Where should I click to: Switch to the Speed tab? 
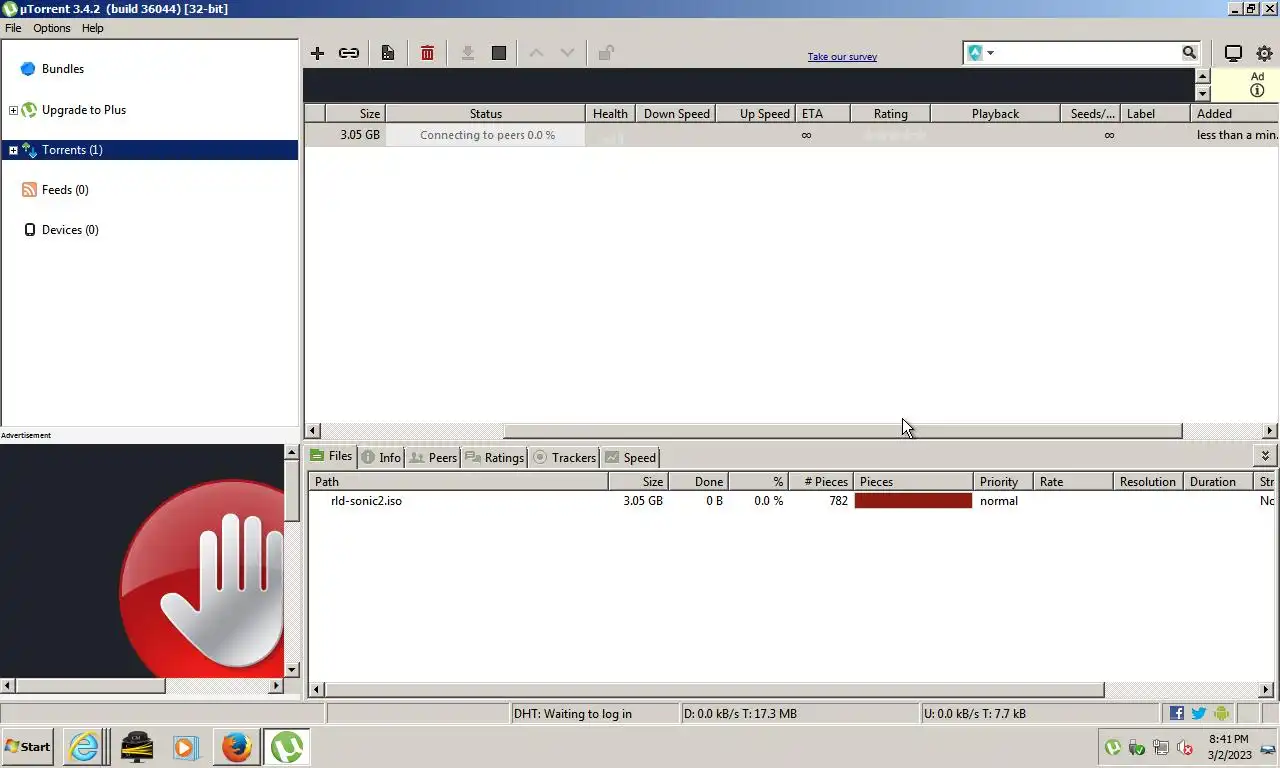(x=630, y=457)
